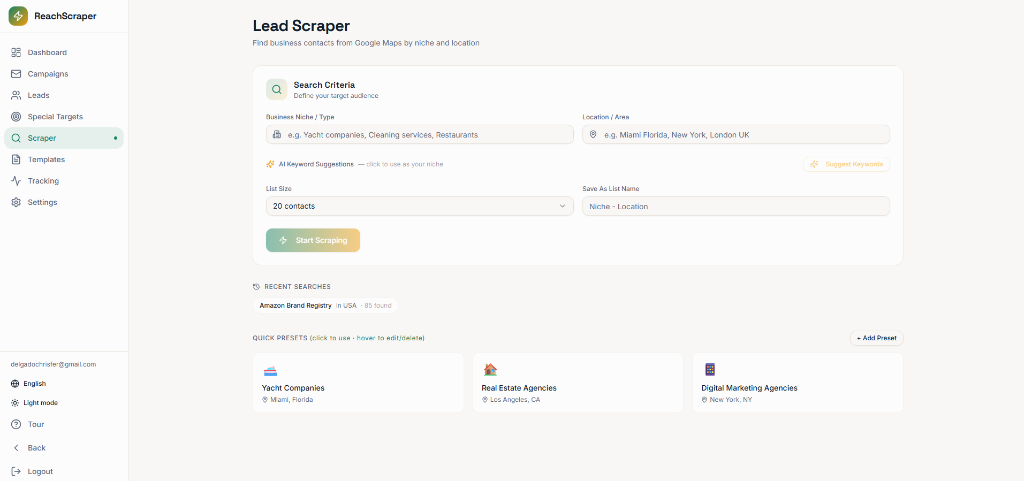Click the yacht emoji on Yacht Companies card
This screenshot has width=1024, height=481.
270,370
